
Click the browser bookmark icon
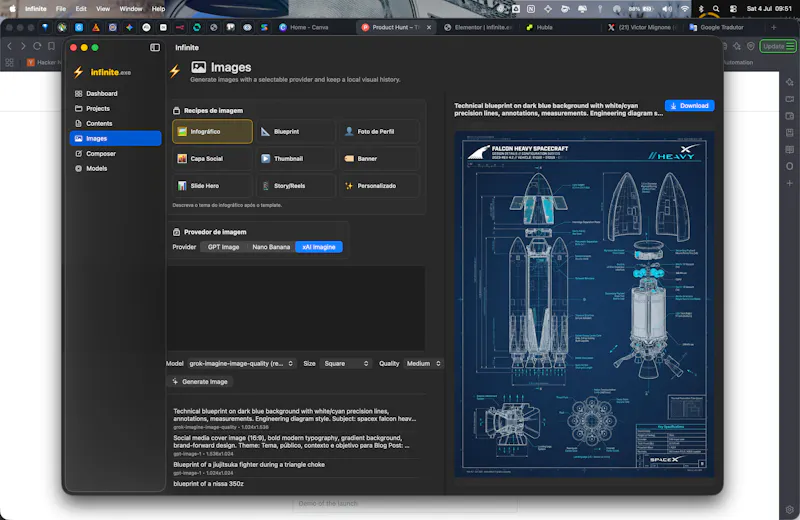pyautogui.click(x=51, y=46)
